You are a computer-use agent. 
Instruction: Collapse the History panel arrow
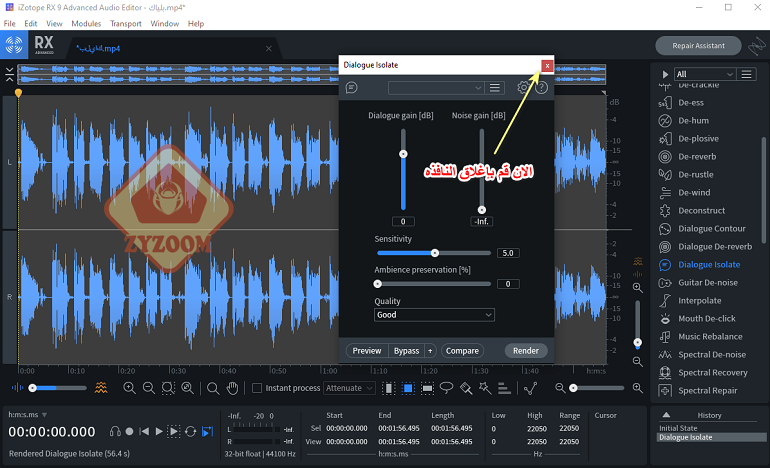click(x=666, y=415)
